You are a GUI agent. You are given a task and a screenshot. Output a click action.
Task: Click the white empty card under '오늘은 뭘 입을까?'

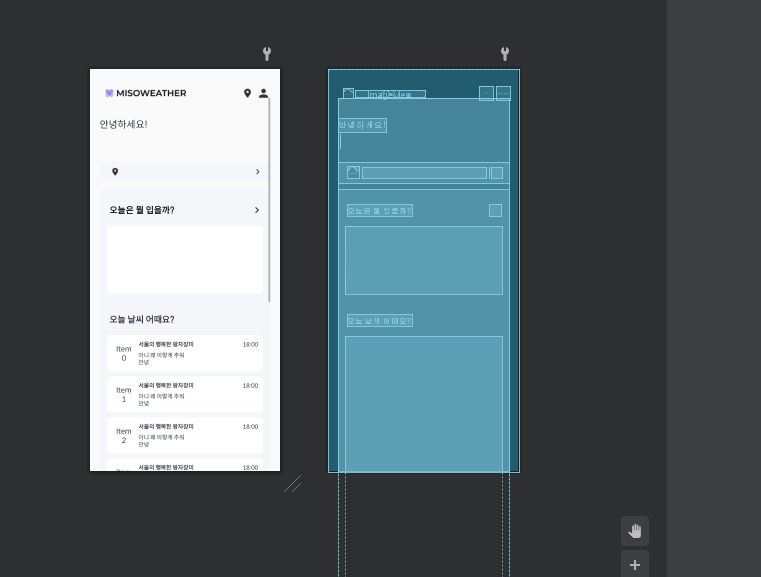(x=185, y=260)
